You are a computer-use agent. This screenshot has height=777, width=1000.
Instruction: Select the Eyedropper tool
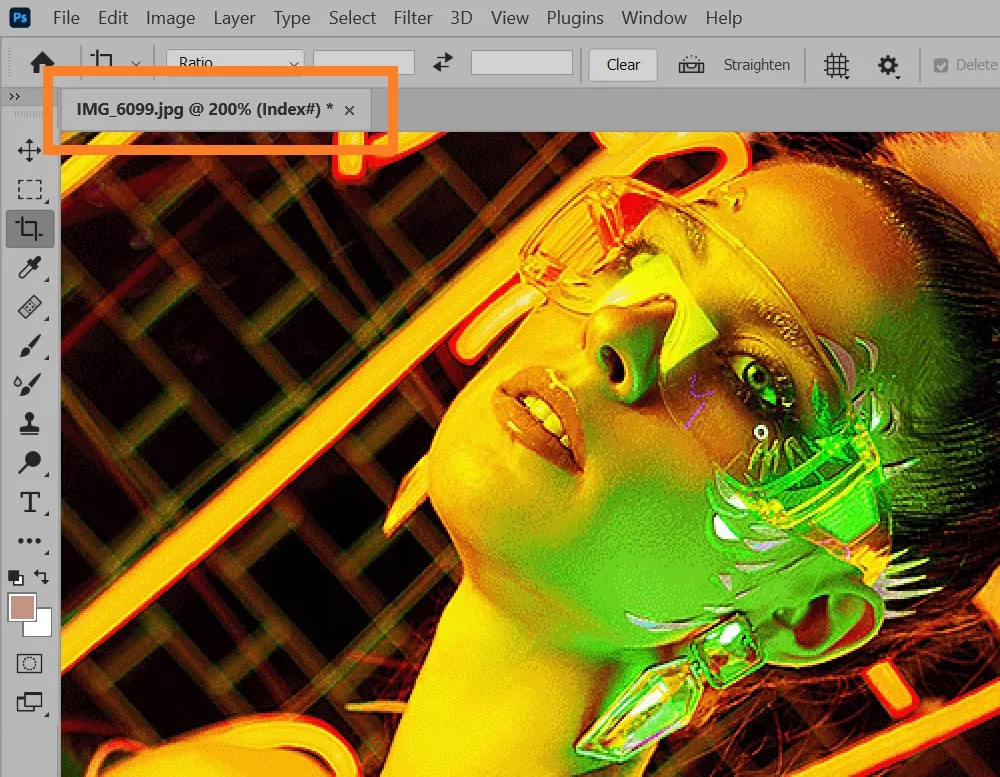pyautogui.click(x=29, y=267)
